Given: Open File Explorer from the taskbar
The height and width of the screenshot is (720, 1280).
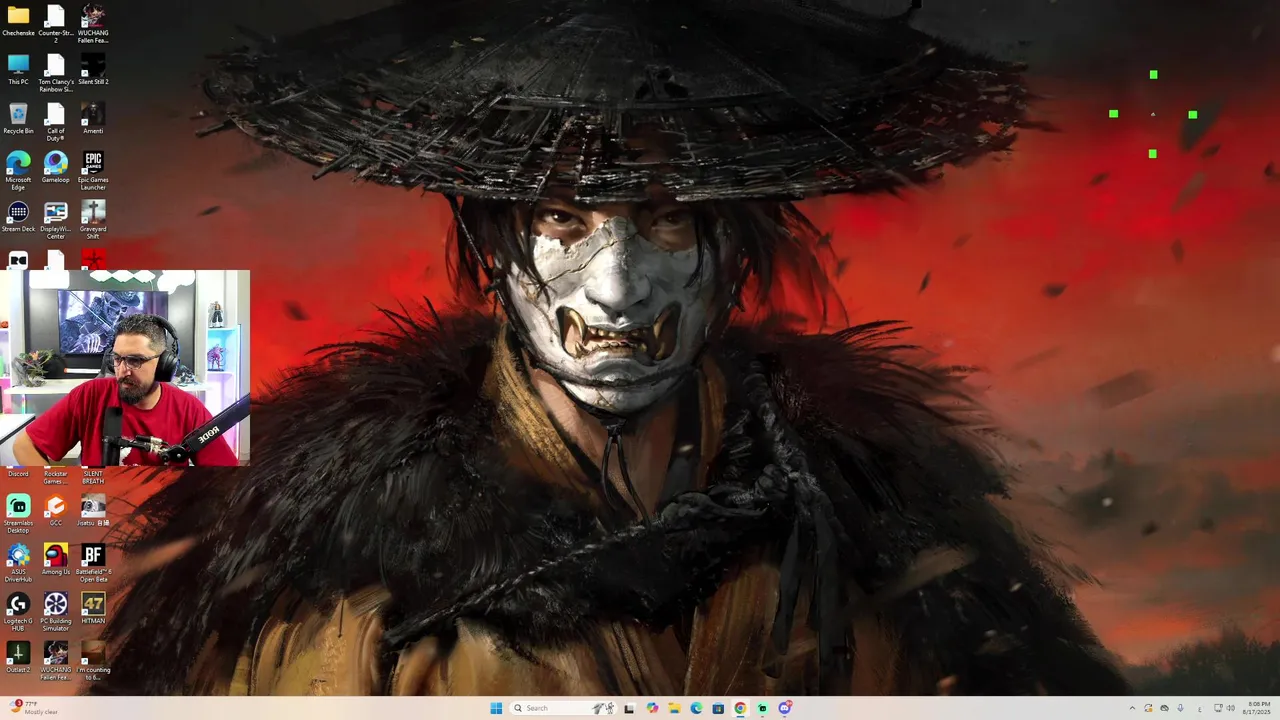Looking at the screenshot, I should (674, 708).
